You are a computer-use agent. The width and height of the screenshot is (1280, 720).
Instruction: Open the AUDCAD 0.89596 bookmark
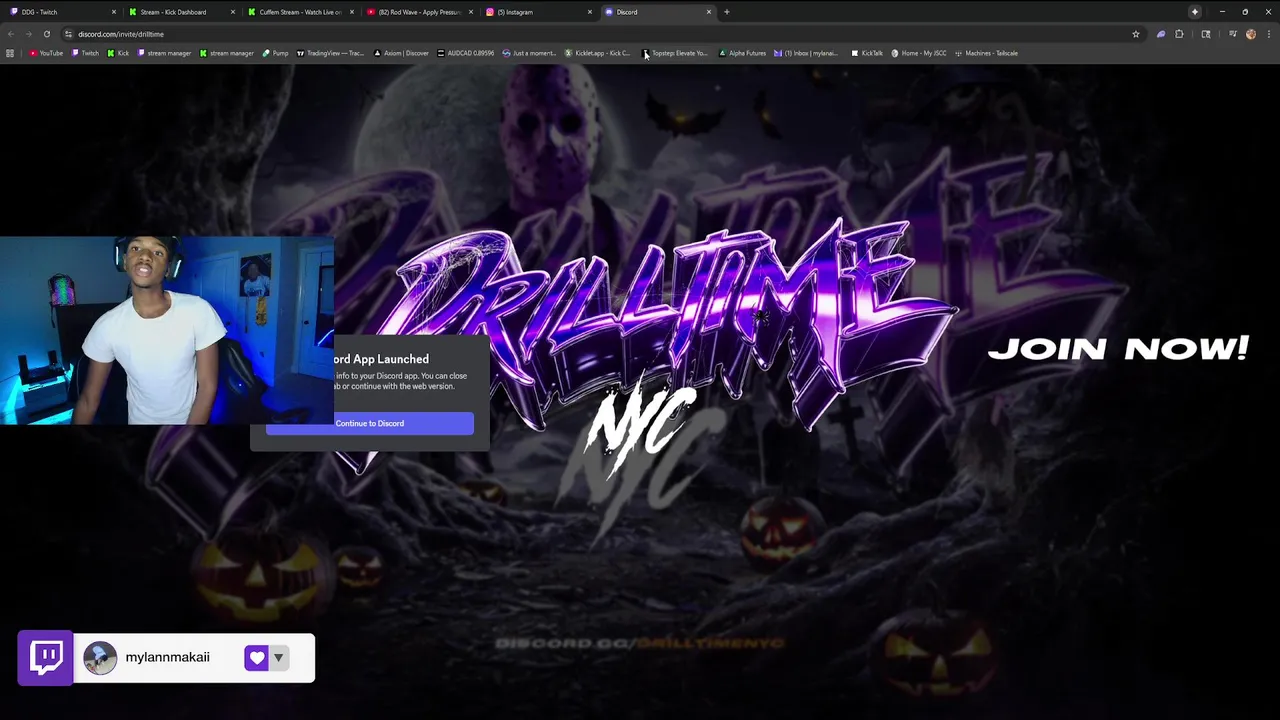(466, 53)
